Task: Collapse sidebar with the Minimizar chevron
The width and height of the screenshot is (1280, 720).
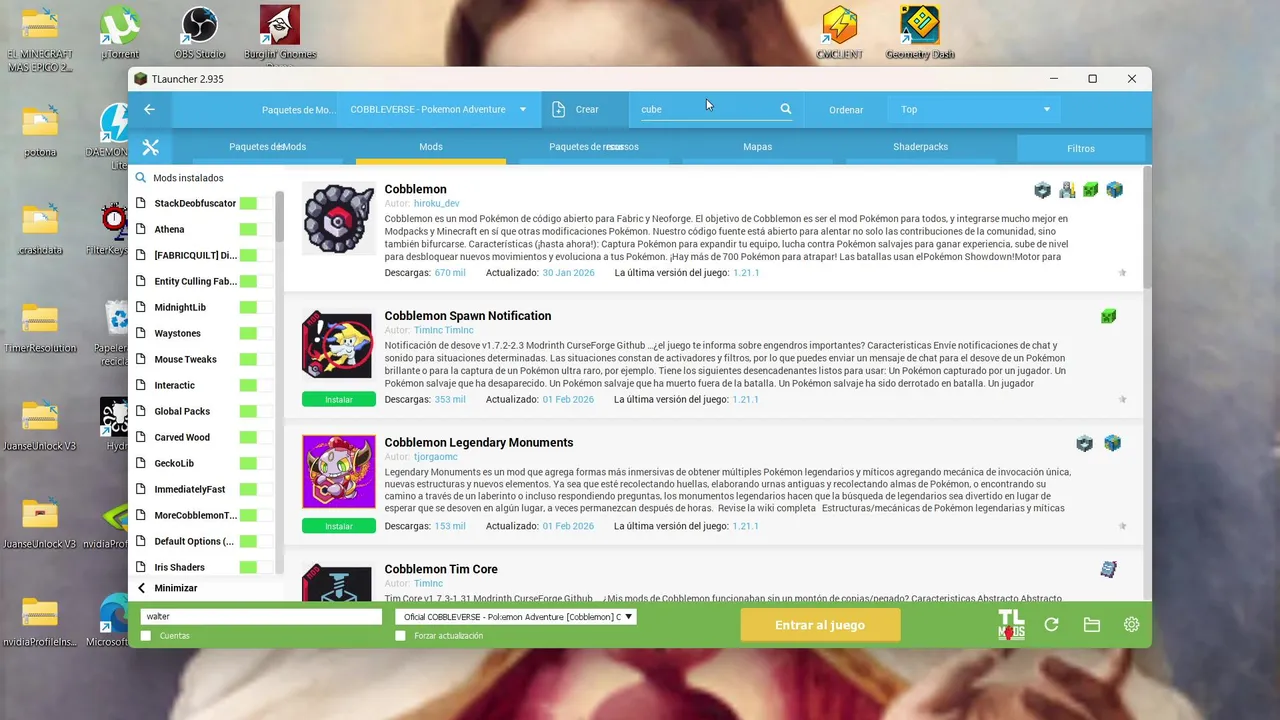Action: coord(142,588)
